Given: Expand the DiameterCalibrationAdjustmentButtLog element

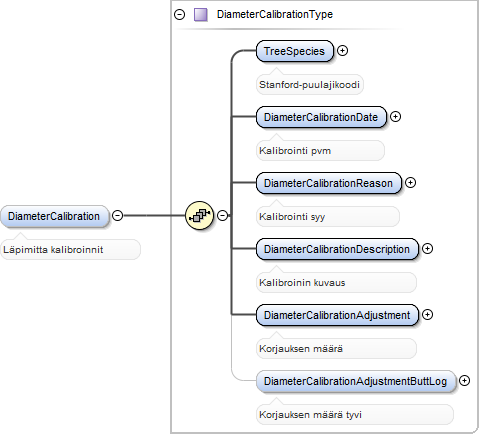Looking at the screenshot, I should click(x=464, y=381).
